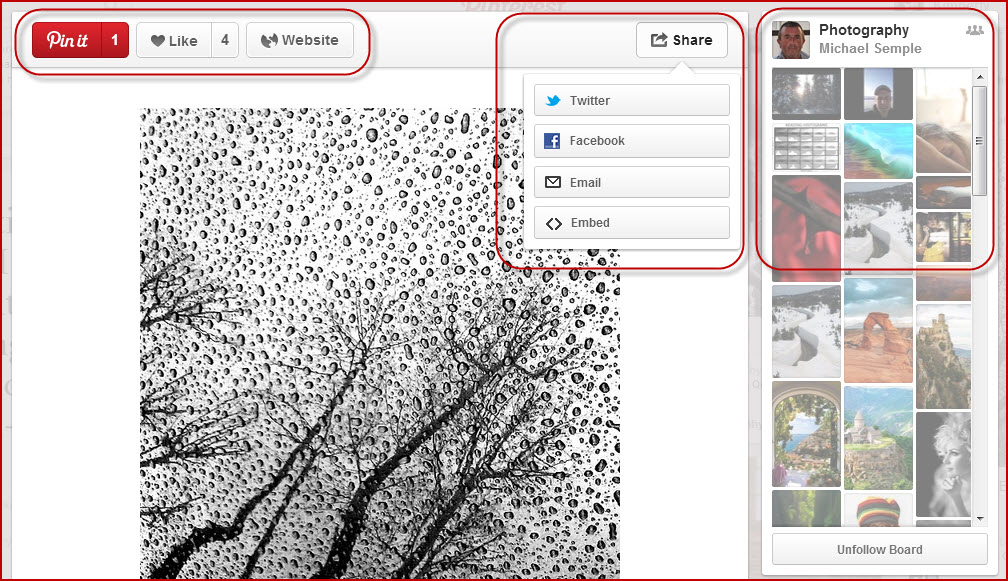
Task: Open the stone archway garden thumbnail
Action: [x=806, y=434]
